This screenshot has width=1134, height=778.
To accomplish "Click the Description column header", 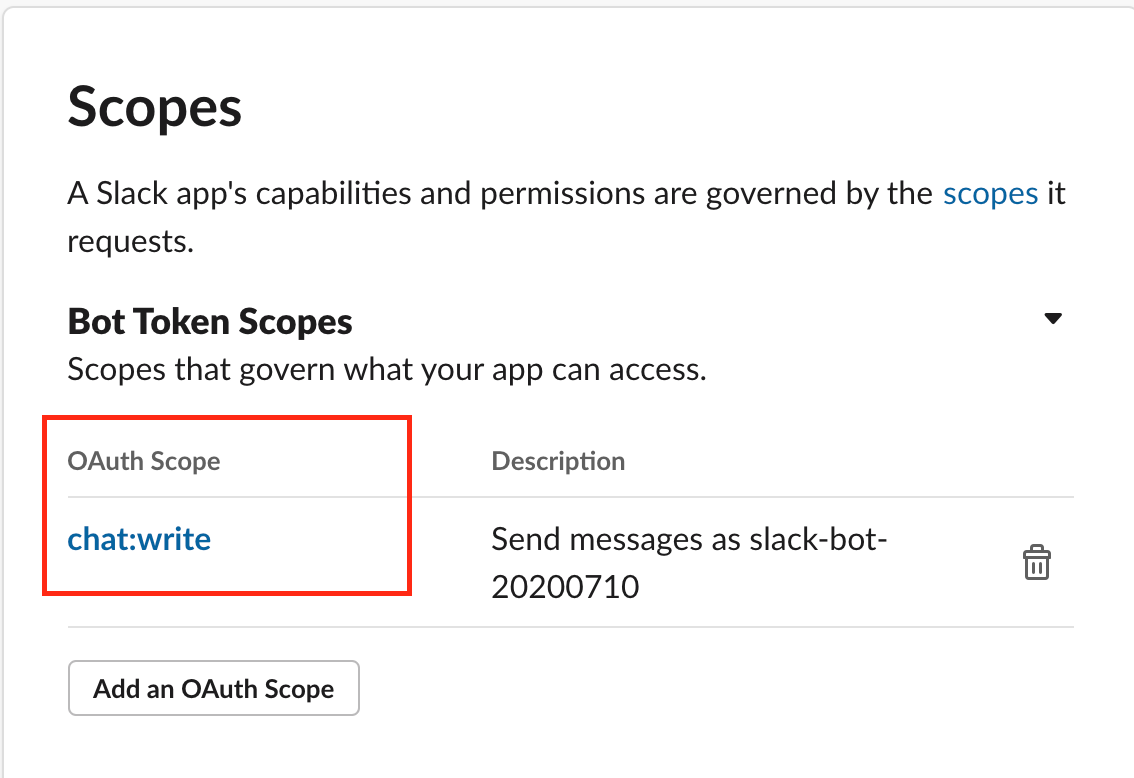I will coord(558,461).
